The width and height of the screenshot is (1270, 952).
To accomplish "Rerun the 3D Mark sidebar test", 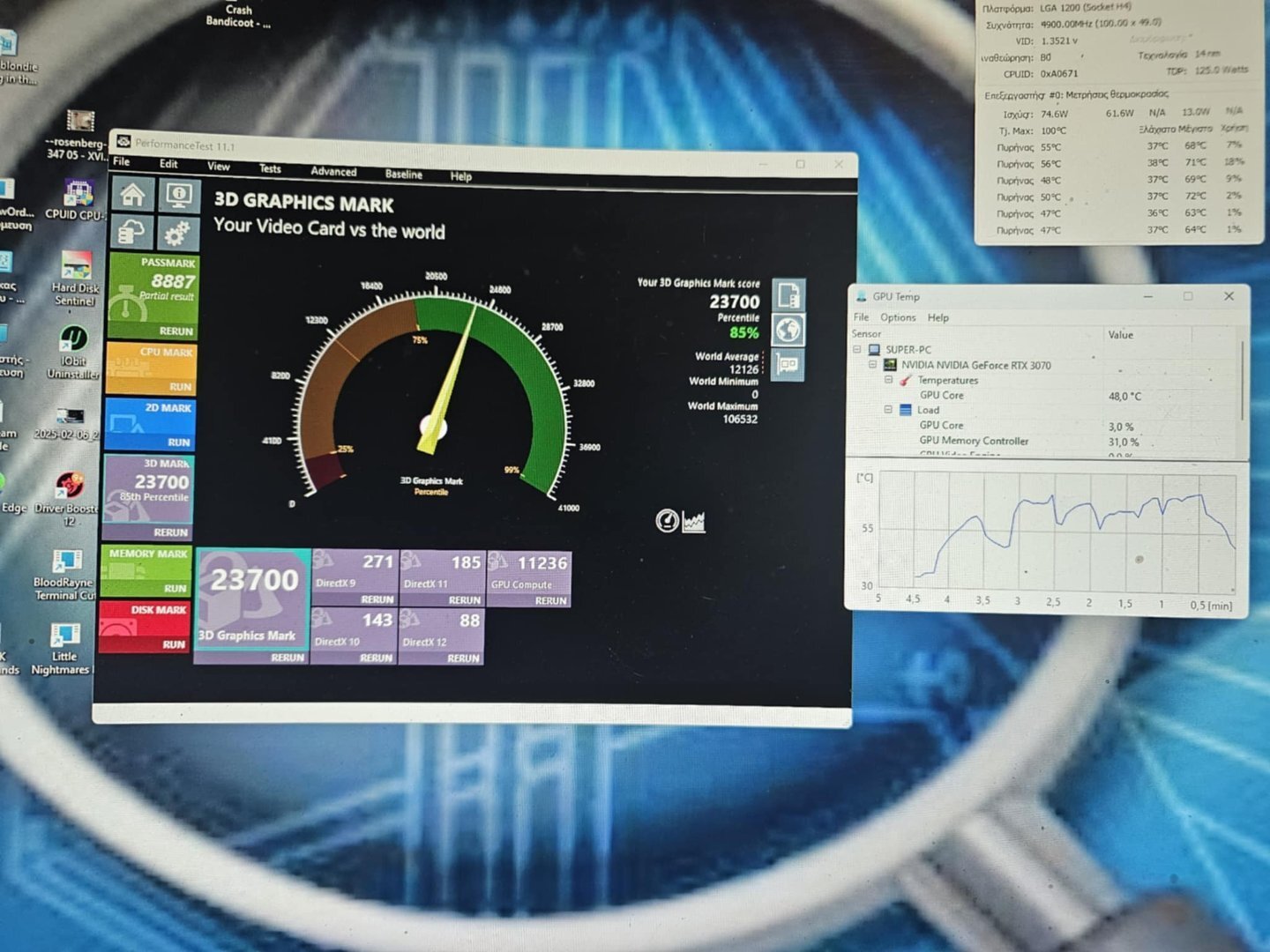I will (x=171, y=532).
